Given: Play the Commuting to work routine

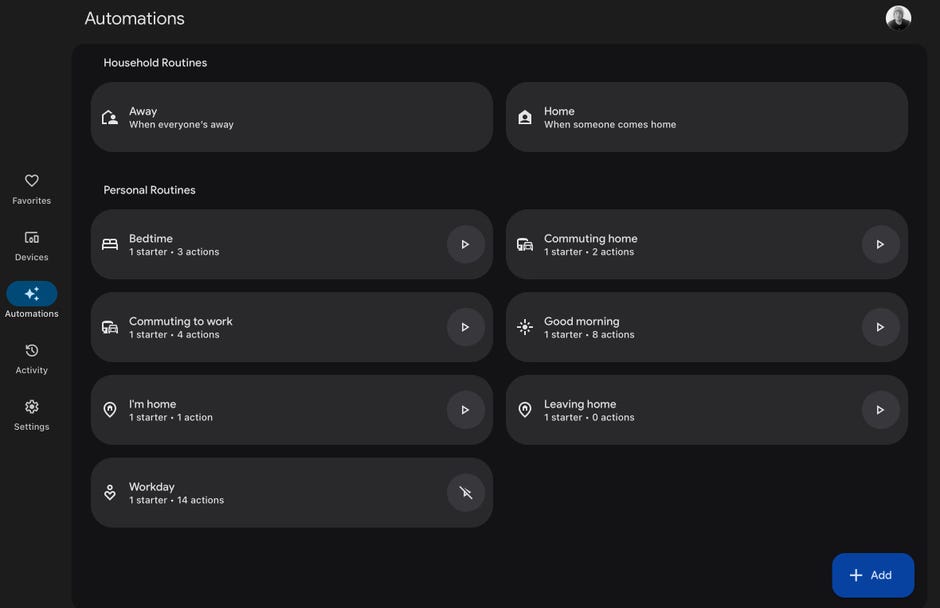Looking at the screenshot, I should pyautogui.click(x=465, y=327).
